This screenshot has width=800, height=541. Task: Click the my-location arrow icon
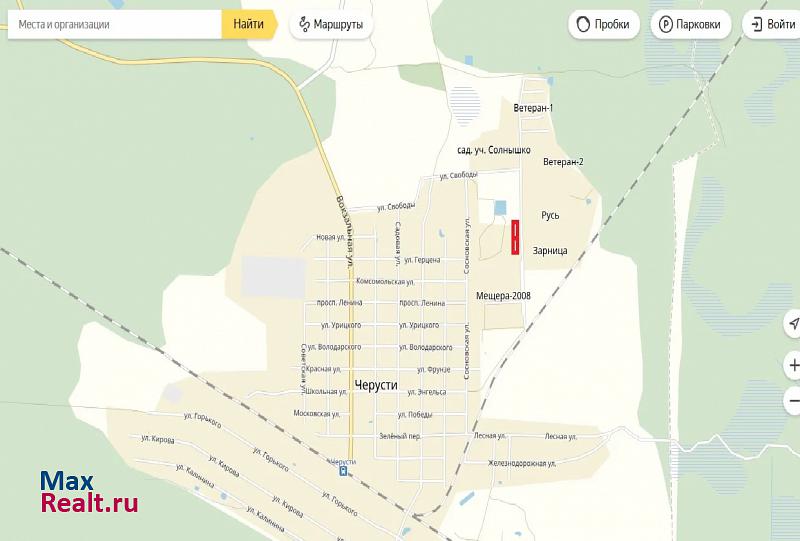[793, 323]
